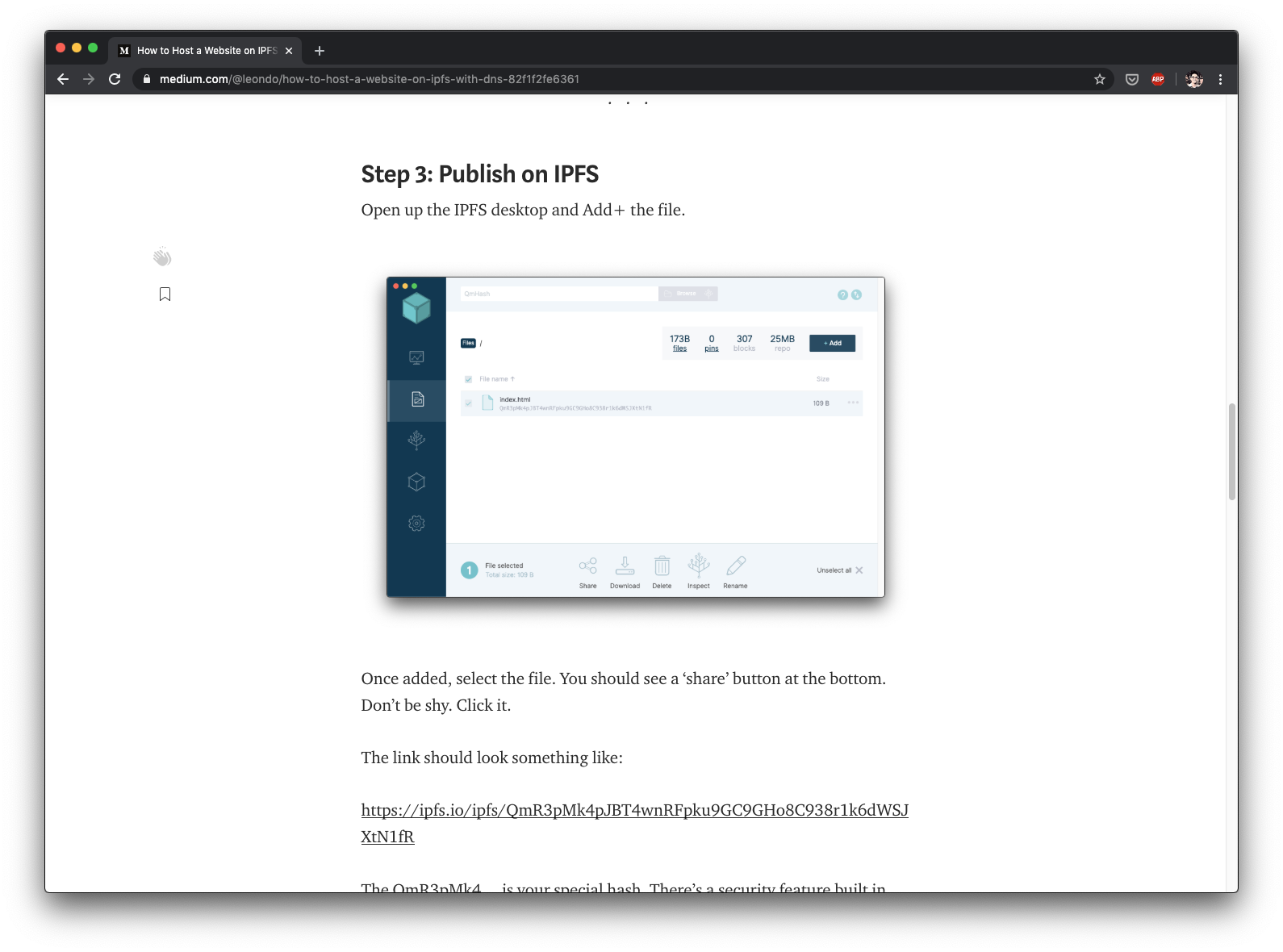
Task: Click the IPFS cube logo in screenshot
Action: click(416, 307)
